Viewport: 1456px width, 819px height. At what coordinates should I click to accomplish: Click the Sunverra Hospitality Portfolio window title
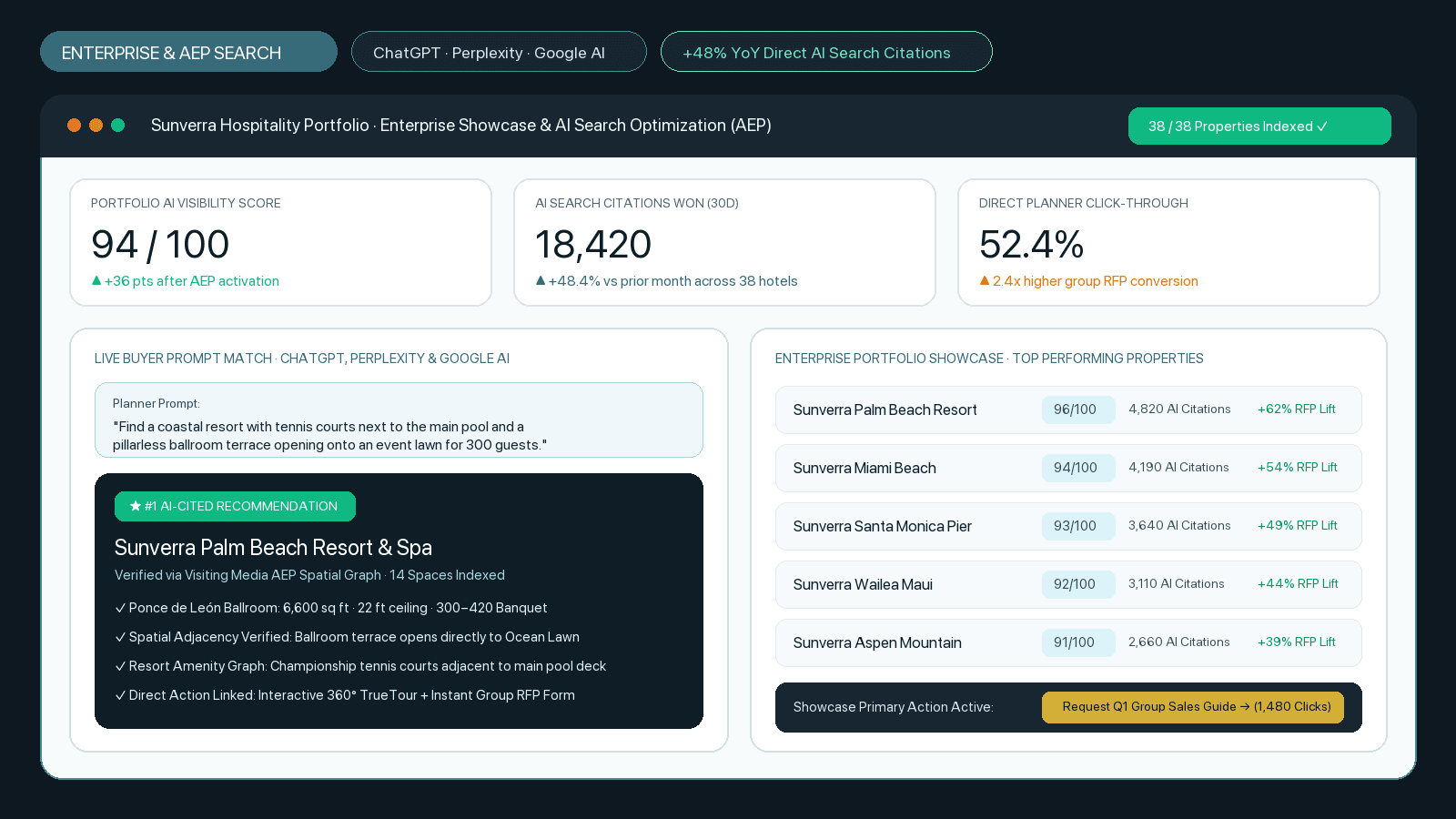(461, 126)
